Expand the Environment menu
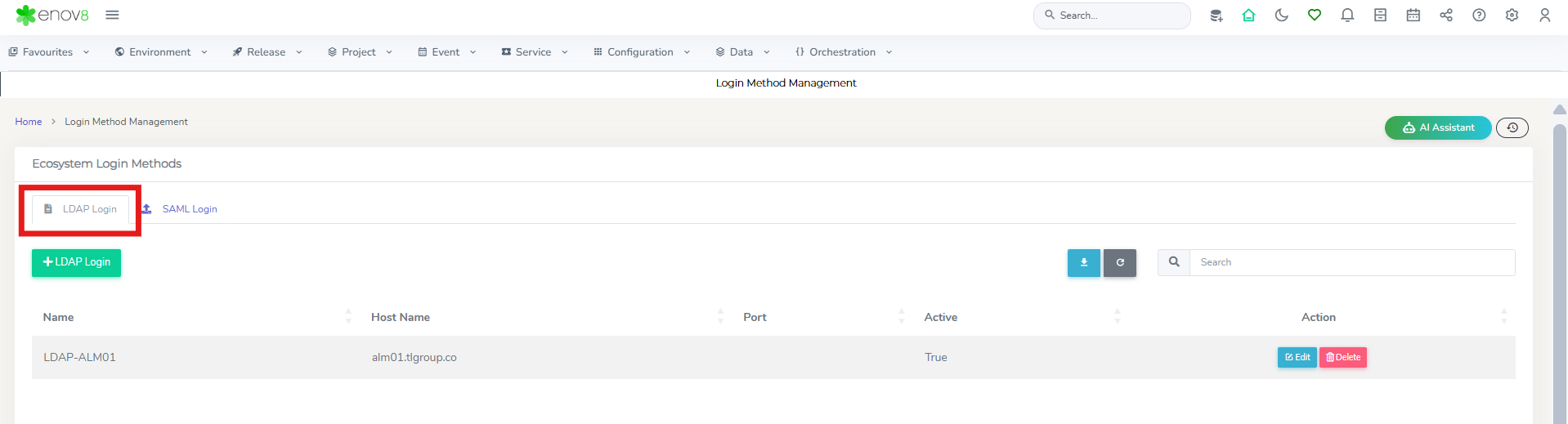 (161, 51)
